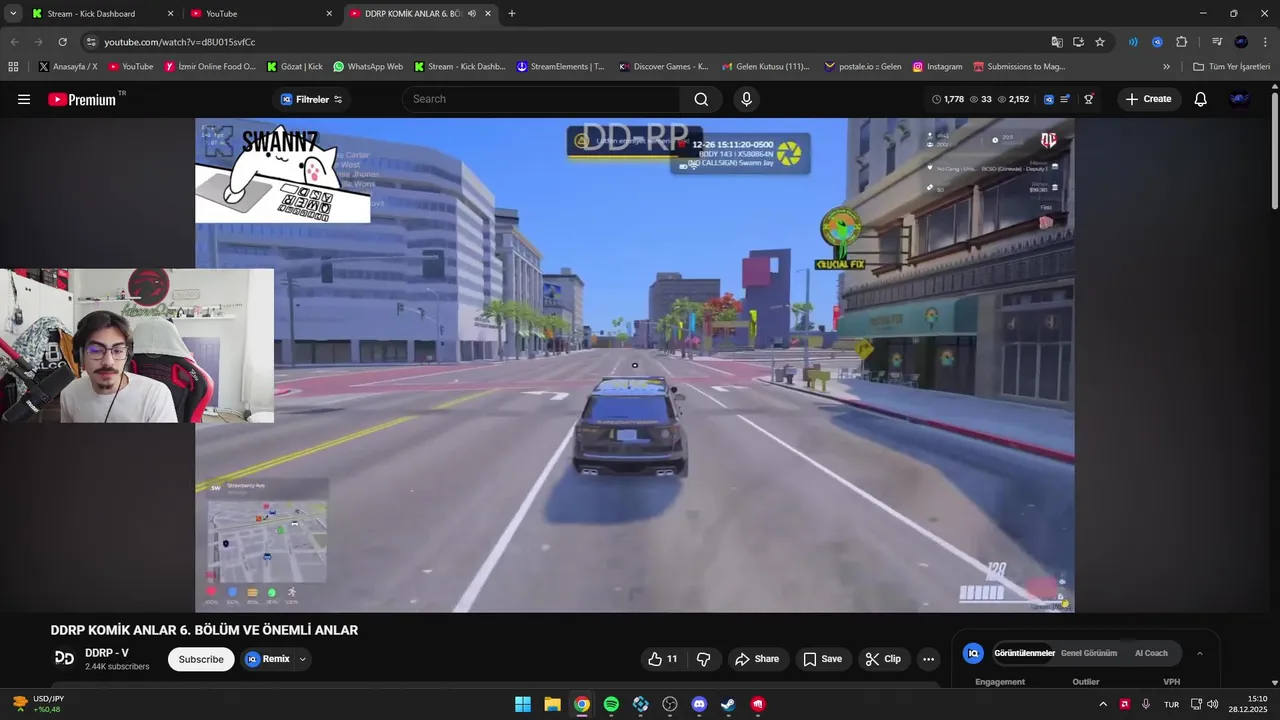Click the Clip button
Viewport: 1280px width, 720px height.
click(x=883, y=659)
